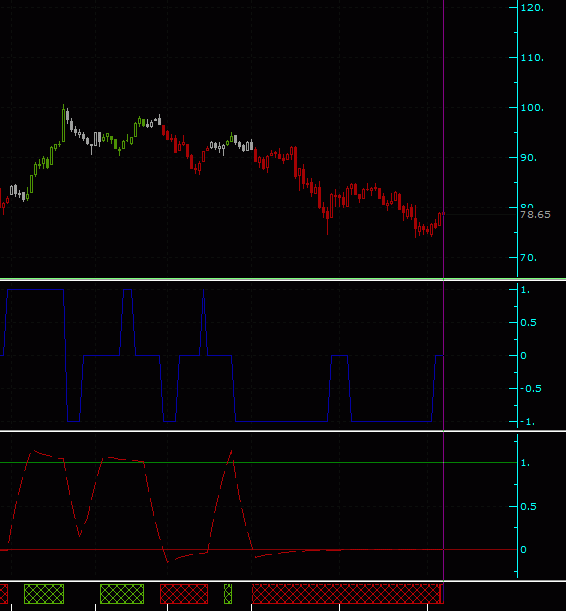Click the 90 price axis label
Image resolution: width=566 pixels, height=611 pixels.
click(x=529, y=157)
